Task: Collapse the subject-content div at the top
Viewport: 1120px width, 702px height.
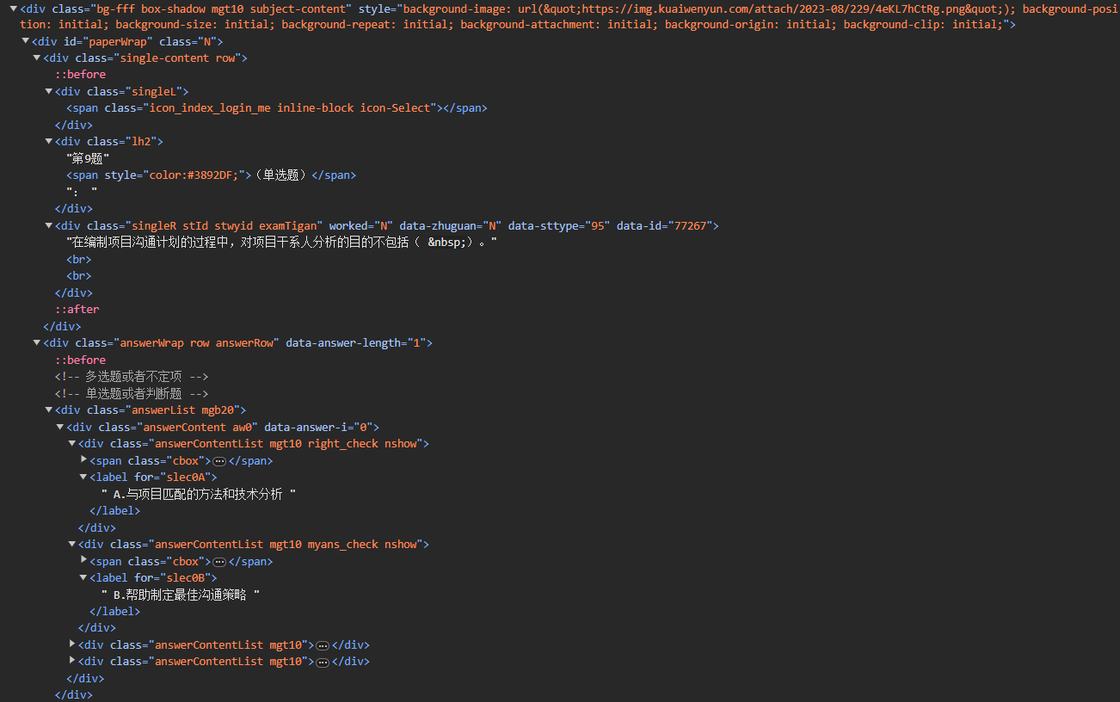Action: click(x=13, y=9)
